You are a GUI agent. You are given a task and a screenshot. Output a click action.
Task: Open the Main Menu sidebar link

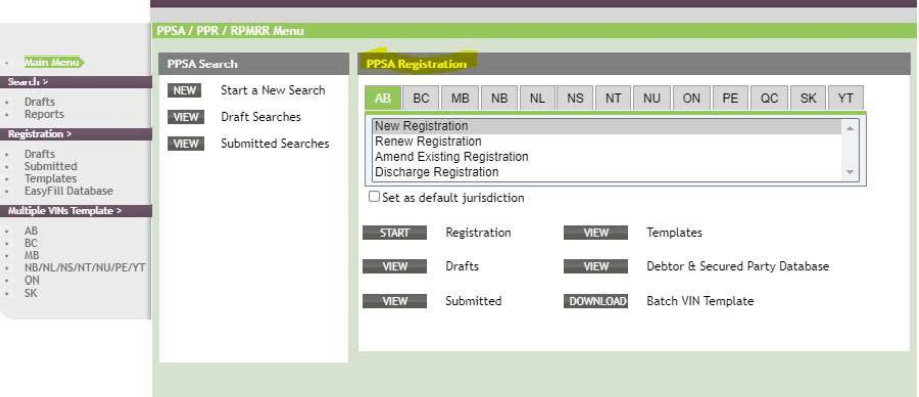(53, 62)
